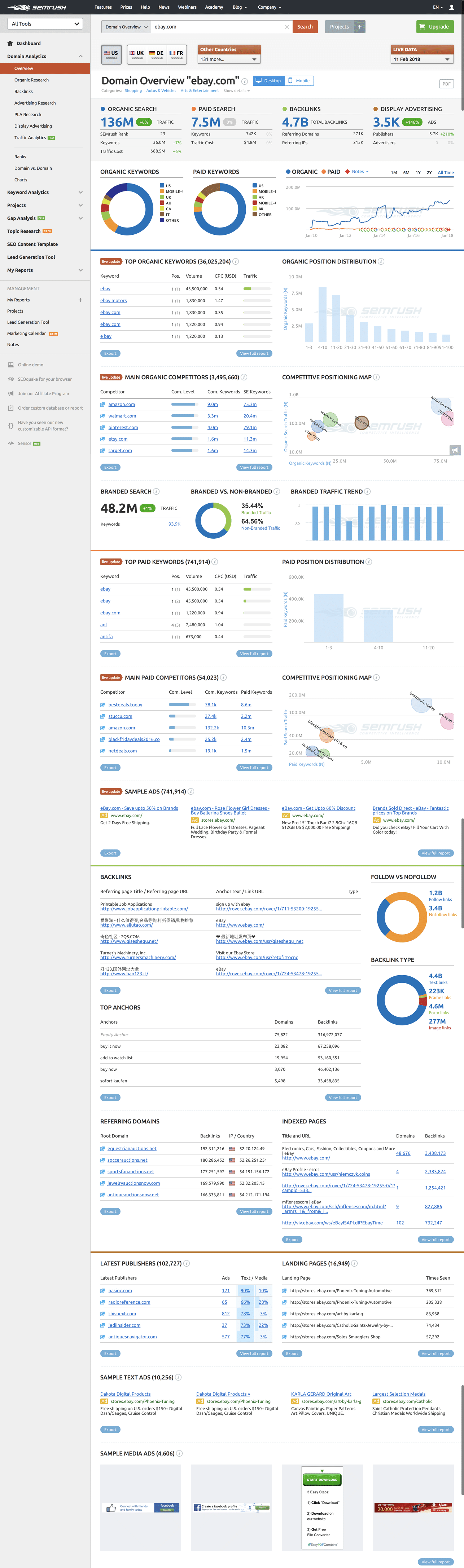
Task: Click the megaphone feedback icon
Action: click(455, 450)
